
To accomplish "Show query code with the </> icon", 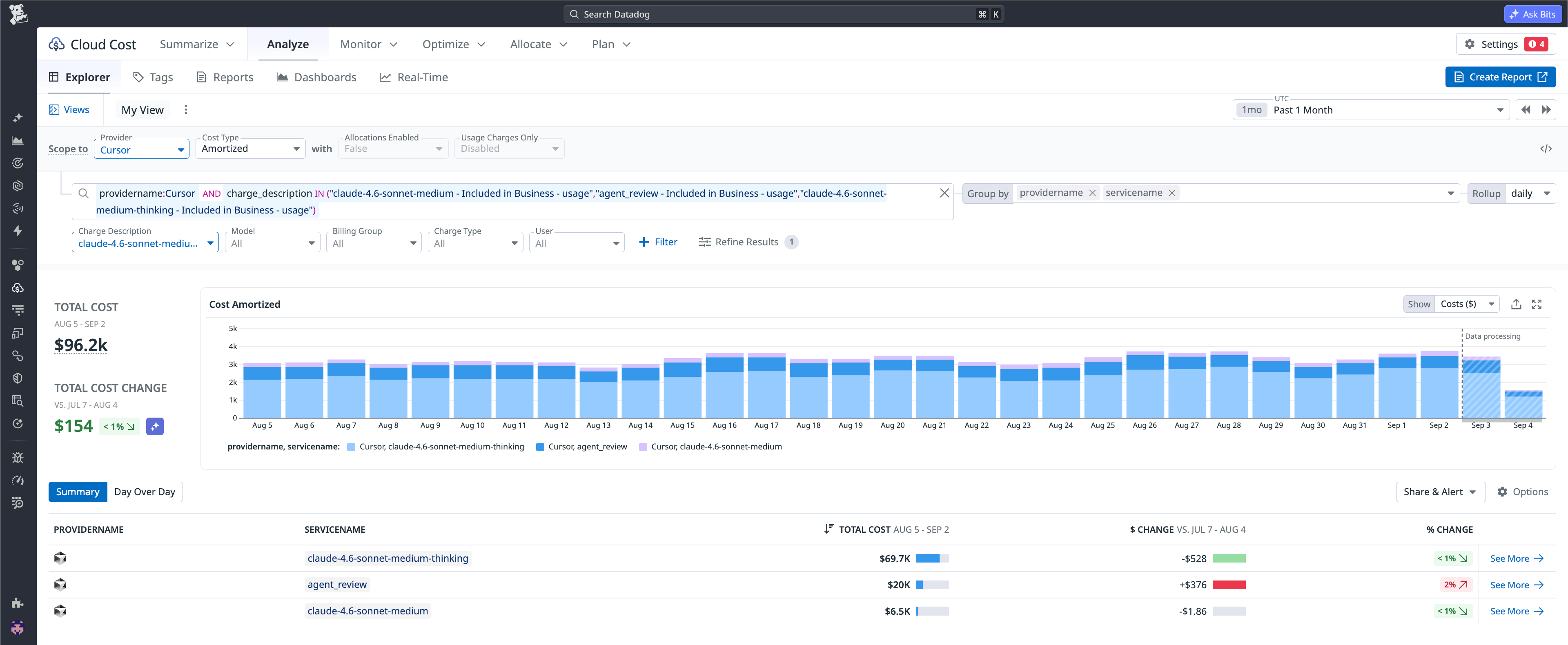I will [x=1546, y=149].
